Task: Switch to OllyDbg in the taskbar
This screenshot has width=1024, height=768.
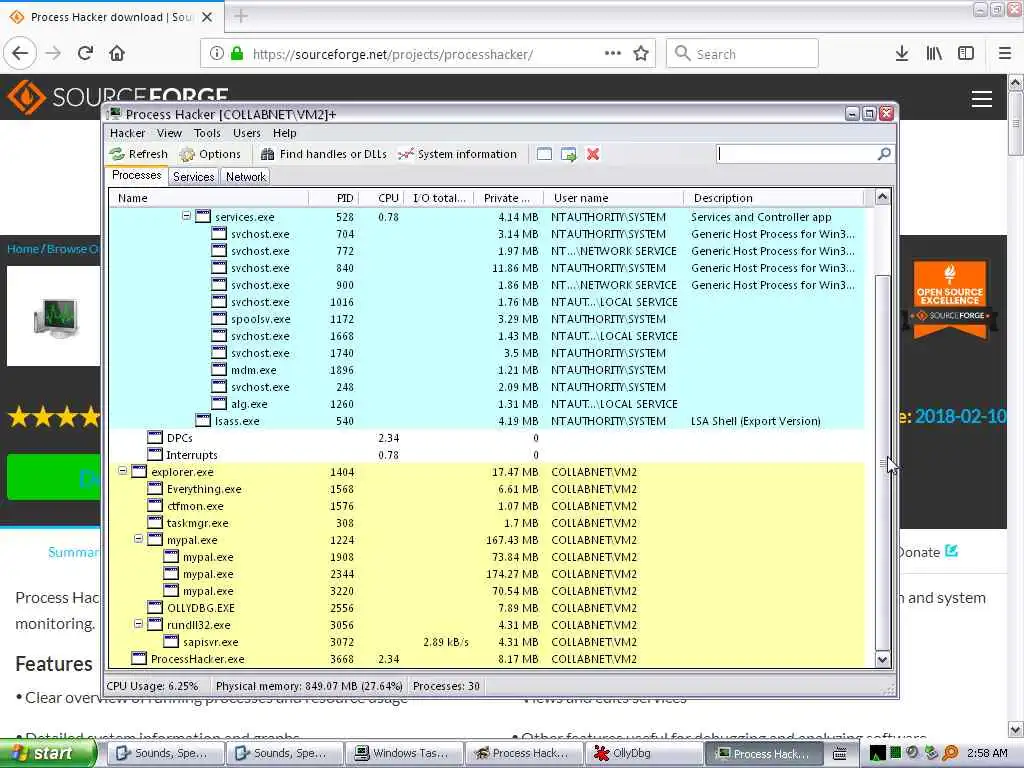Action: [644, 754]
